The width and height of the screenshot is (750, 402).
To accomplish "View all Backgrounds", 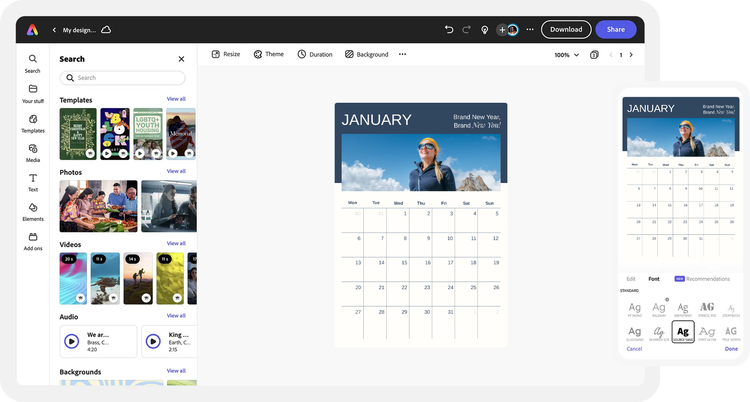I will click(x=176, y=370).
